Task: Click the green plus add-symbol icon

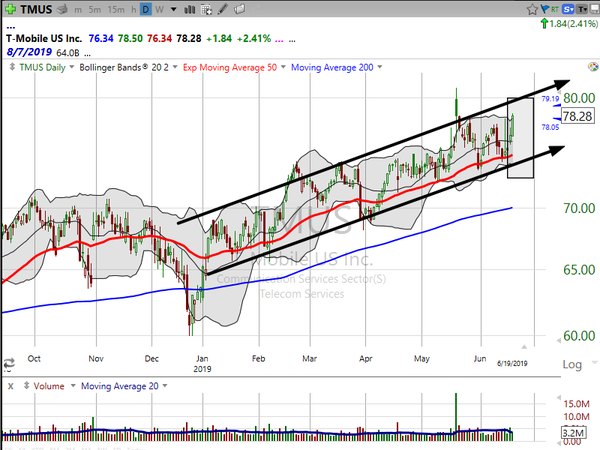Action: pos(10,9)
